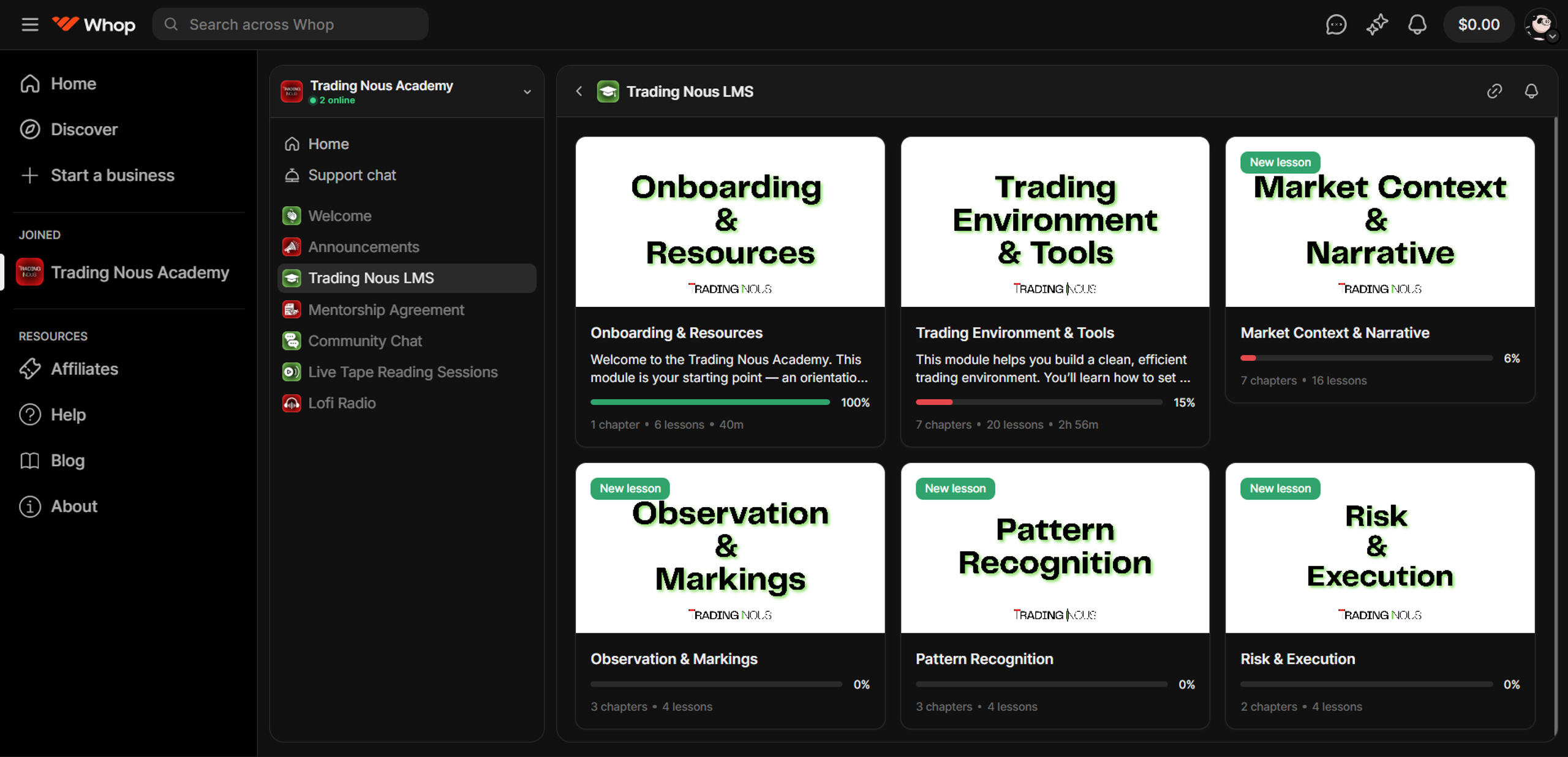Viewport: 1568px width, 757px height.
Task: Click the Community Chat icon
Action: (x=292, y=341)
